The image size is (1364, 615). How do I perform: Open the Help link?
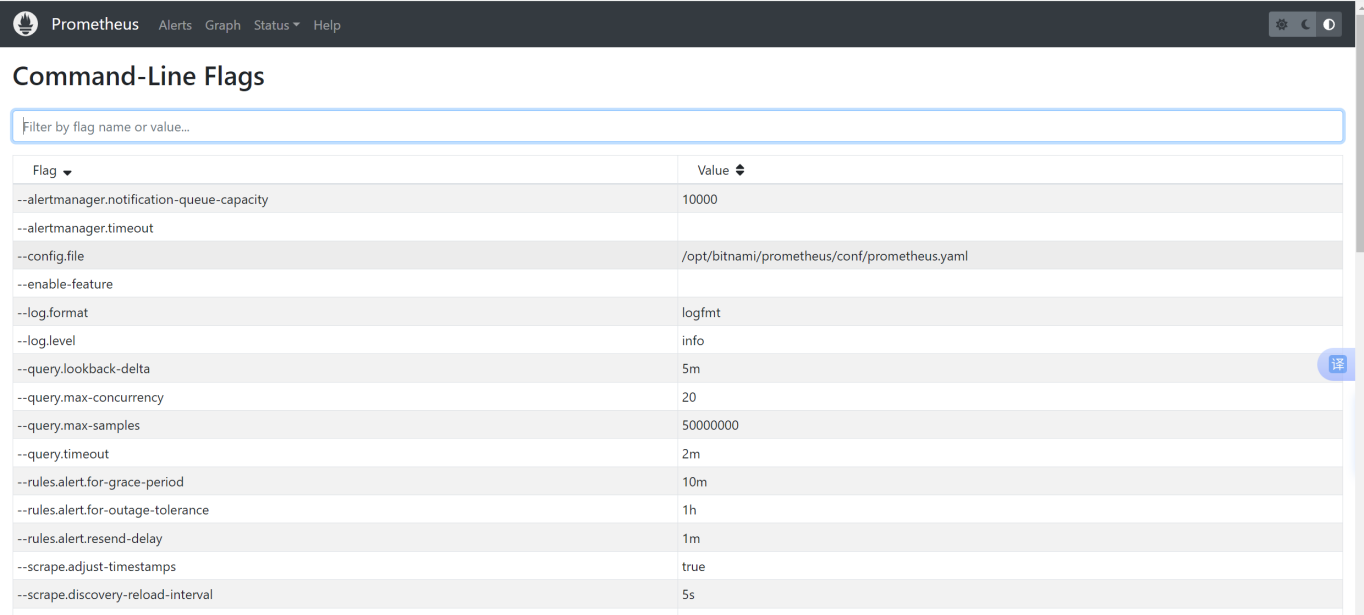click(327, 25)
